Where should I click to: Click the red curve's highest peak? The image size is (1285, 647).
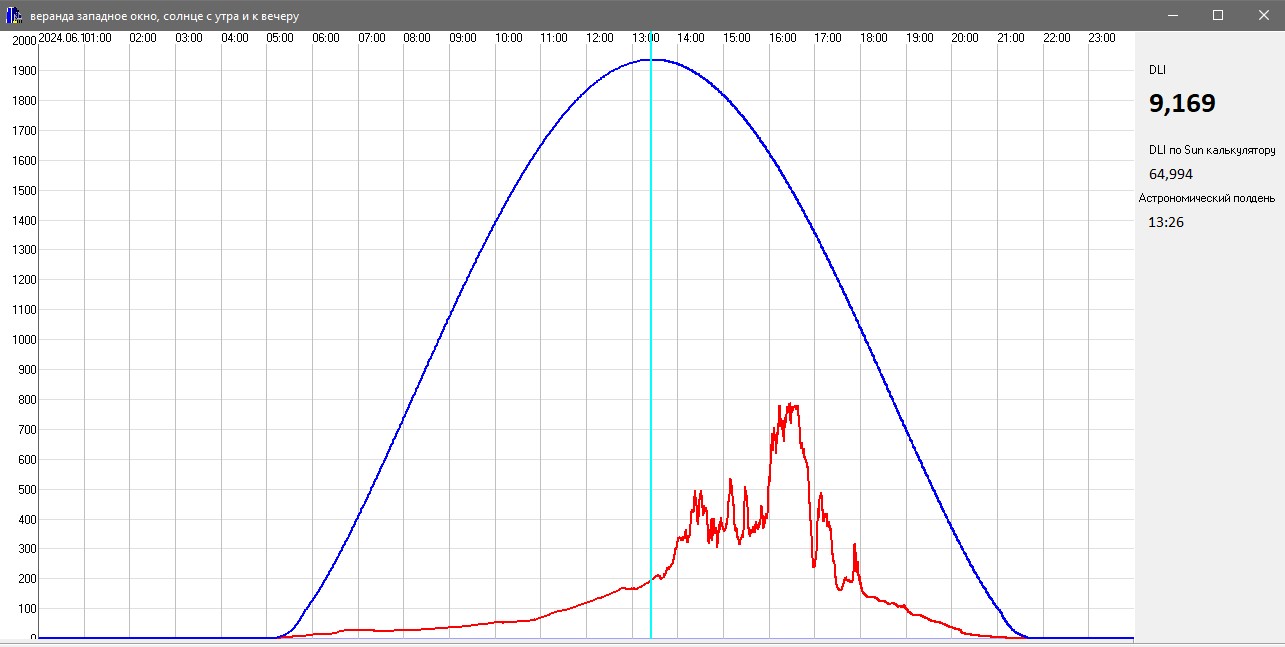click(792, 405)
